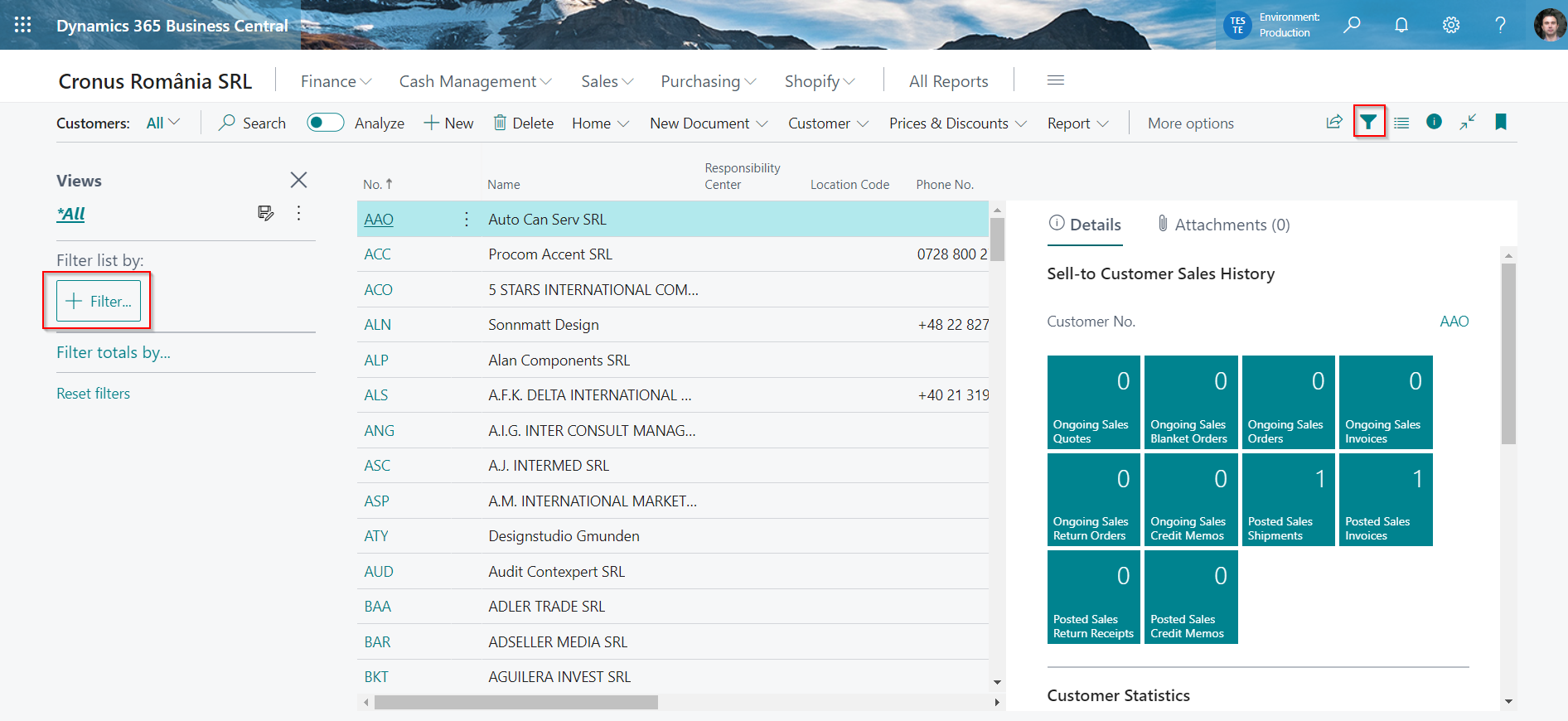Sort by No. column header
Screen dimensions: 1568x721
pyautogui.click(x=378, y=184)
